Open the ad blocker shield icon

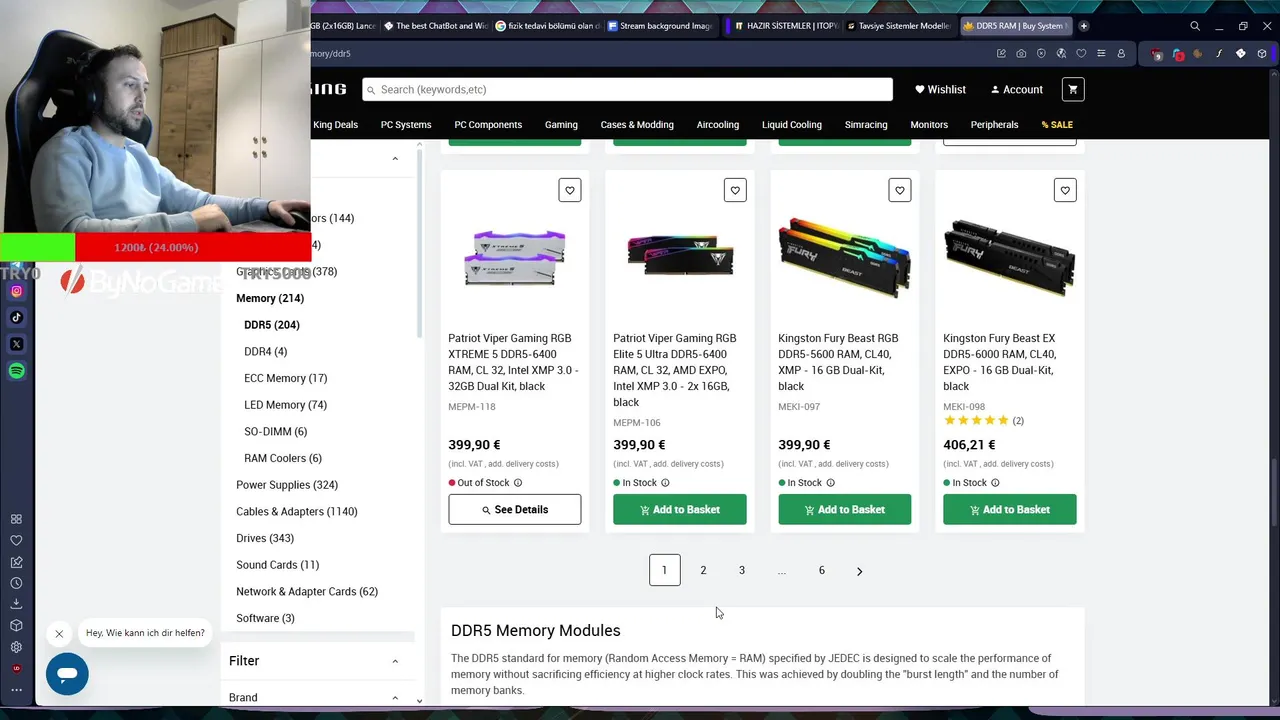(1041, 53)
